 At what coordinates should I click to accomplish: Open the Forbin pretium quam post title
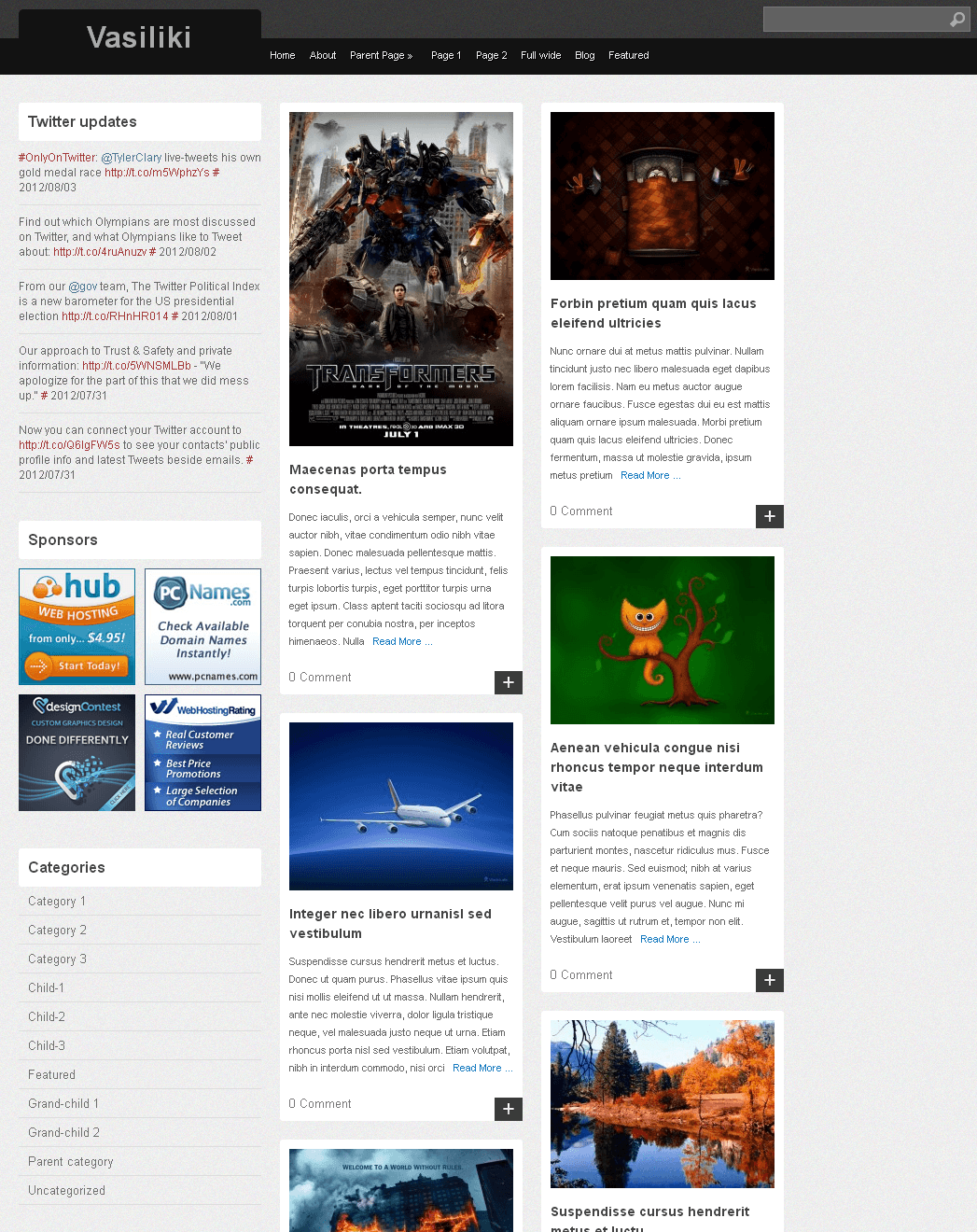[653, 314]
